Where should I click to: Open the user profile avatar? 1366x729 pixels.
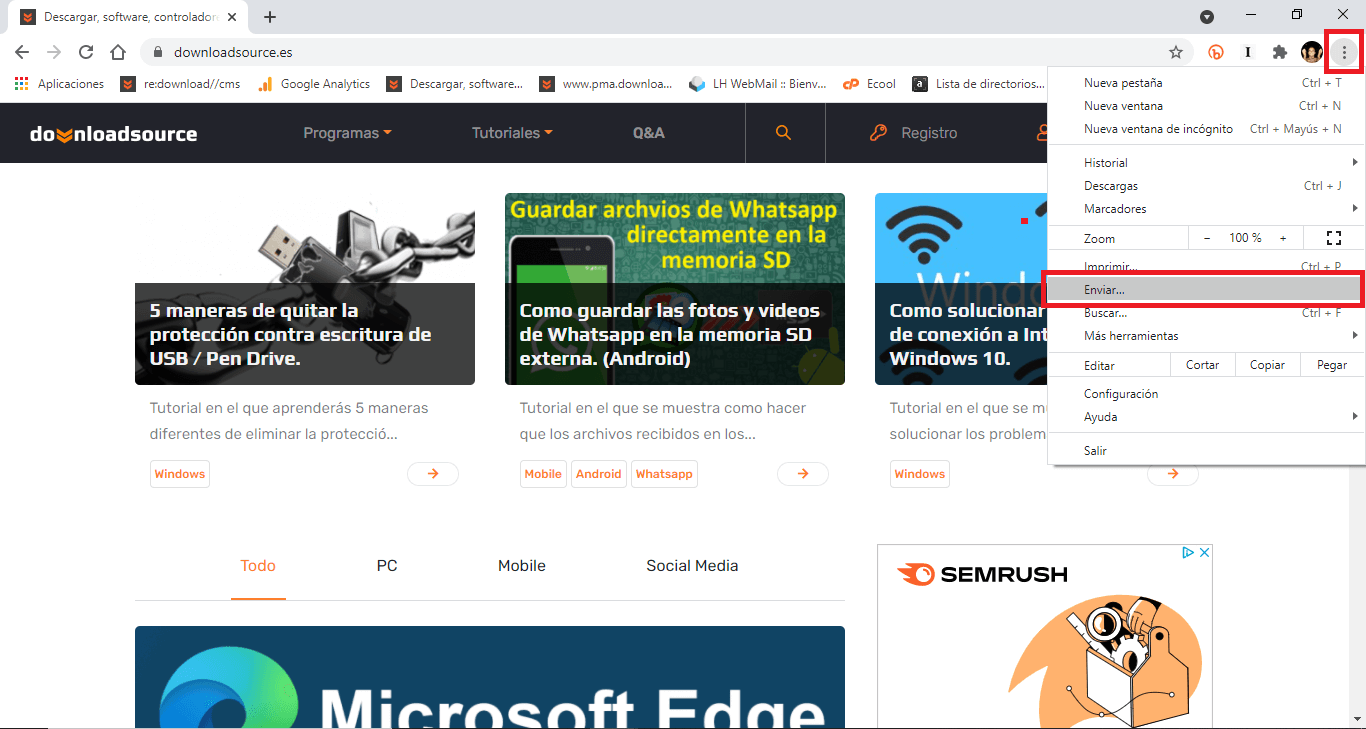[1312, 52]
